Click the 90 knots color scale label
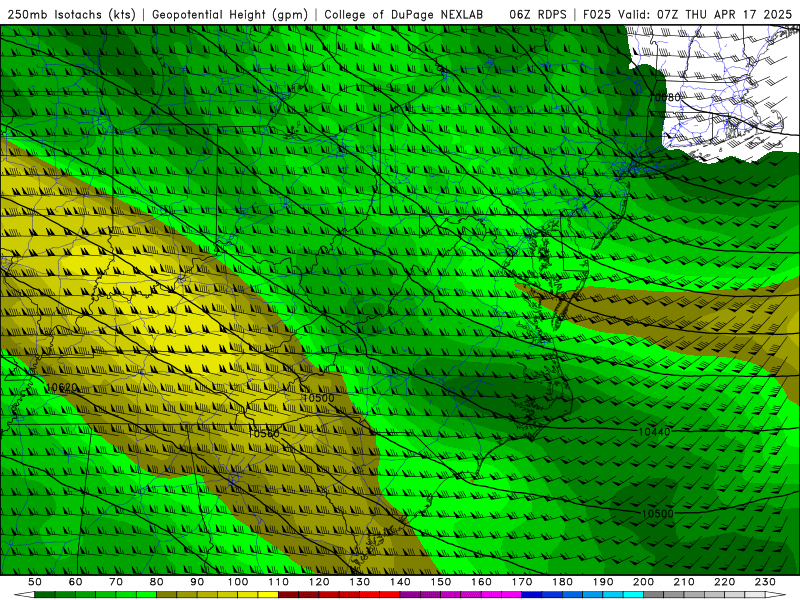The width and height of the screenshot is (800, 600). [x=197, y=582]
